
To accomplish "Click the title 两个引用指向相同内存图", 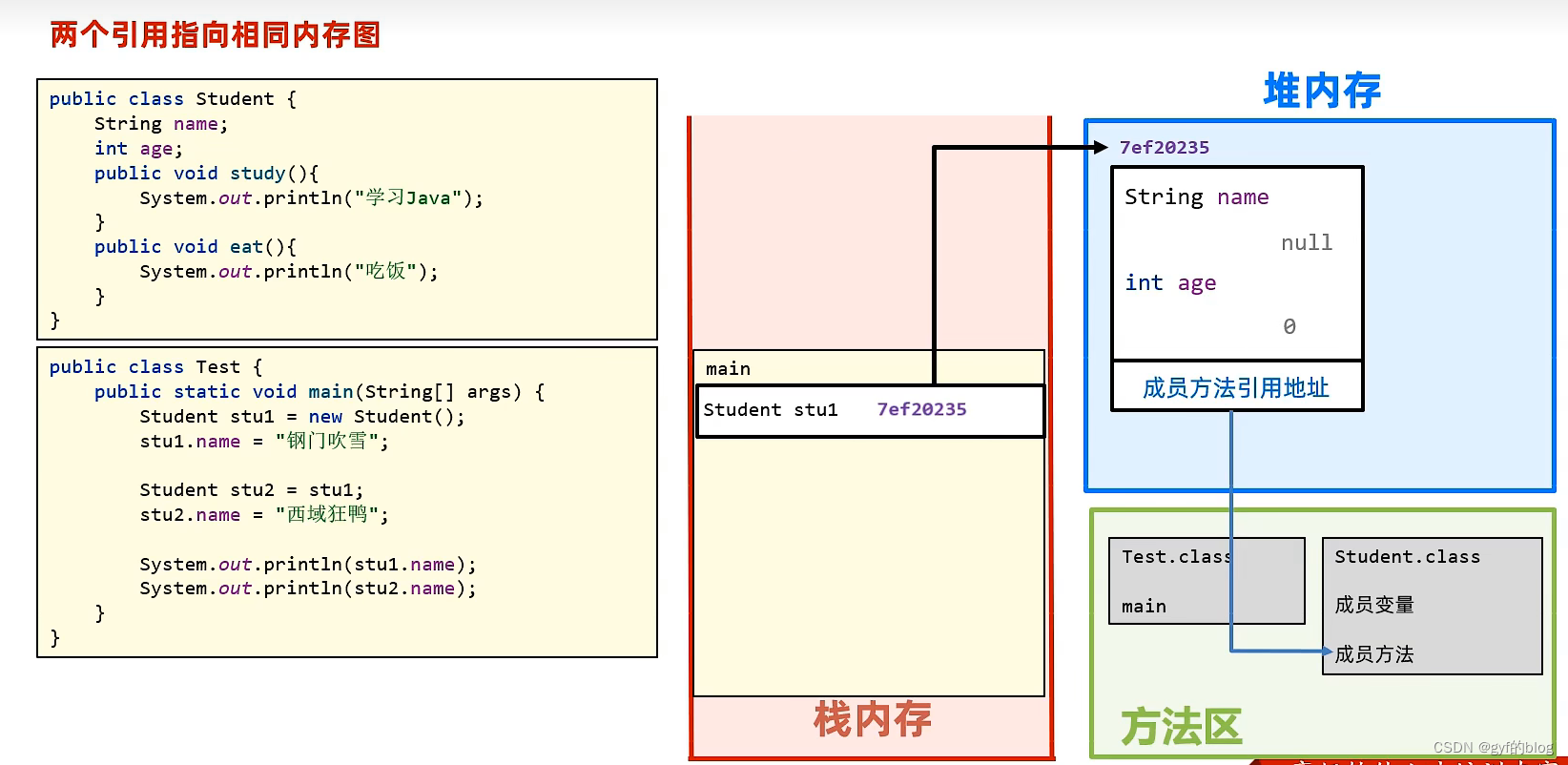I will [x=216, y=35].
